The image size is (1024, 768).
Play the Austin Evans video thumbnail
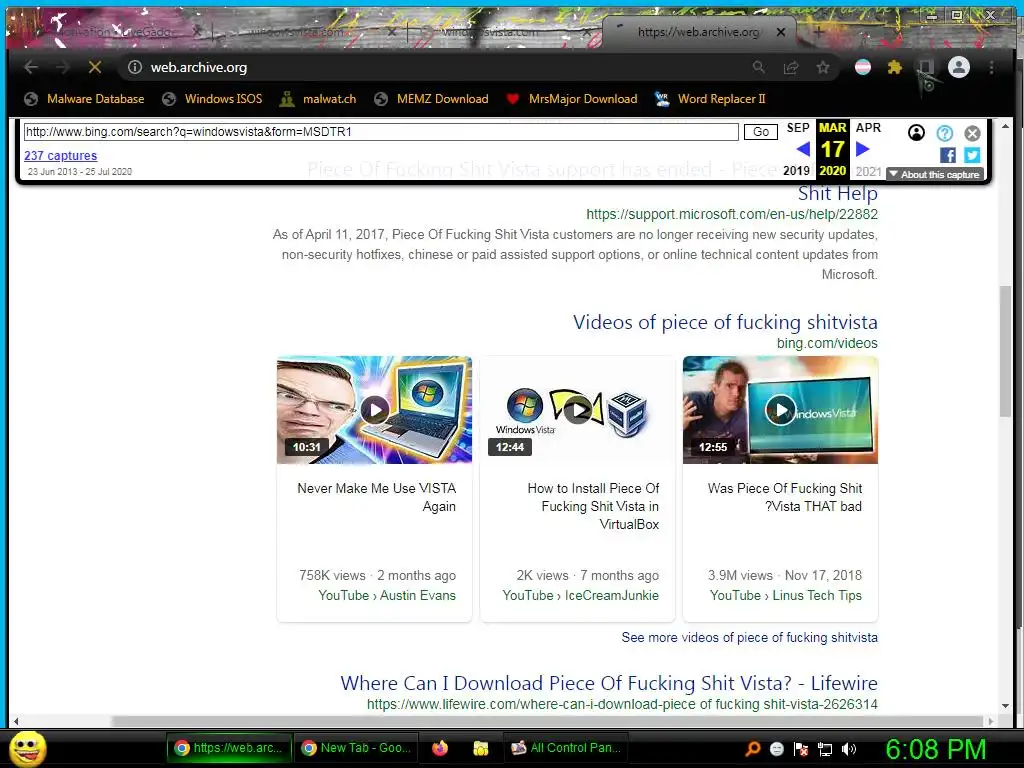374,410
